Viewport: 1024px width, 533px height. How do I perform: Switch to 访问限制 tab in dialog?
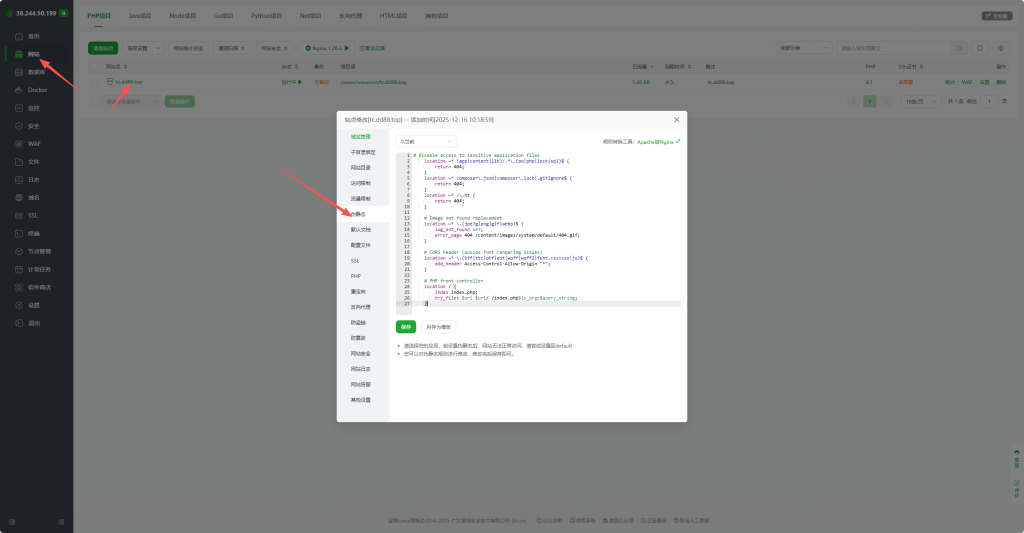[x=362, y=184]
